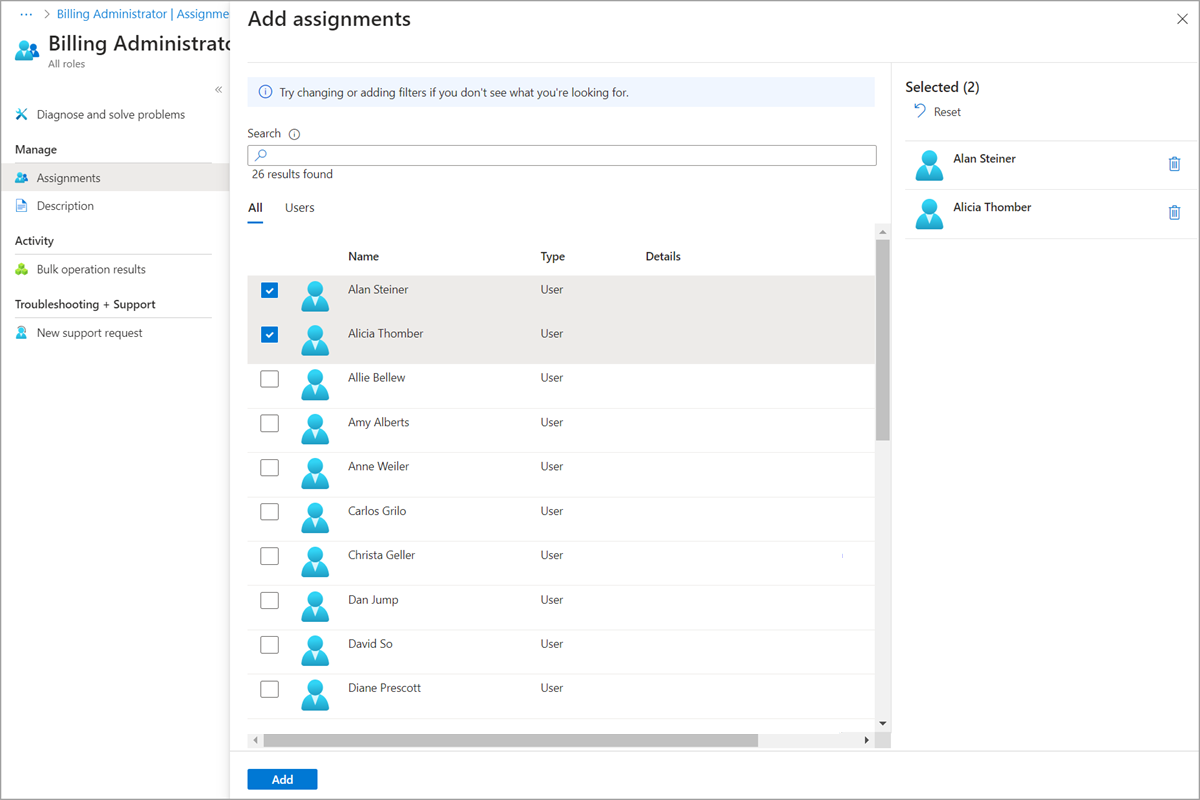Uncheck the Alan Steiner checkbox

coord(269,291)
